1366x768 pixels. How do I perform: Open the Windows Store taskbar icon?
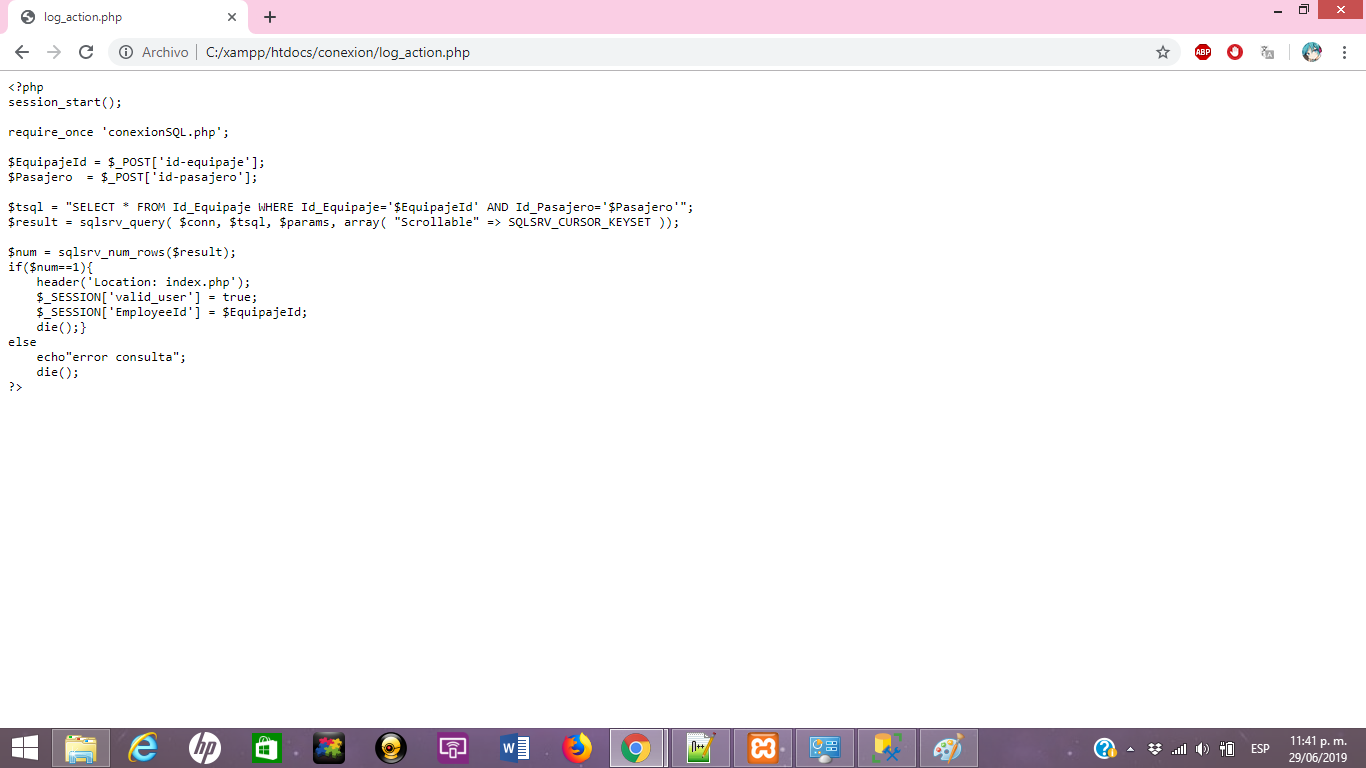(x=267, y=748)
